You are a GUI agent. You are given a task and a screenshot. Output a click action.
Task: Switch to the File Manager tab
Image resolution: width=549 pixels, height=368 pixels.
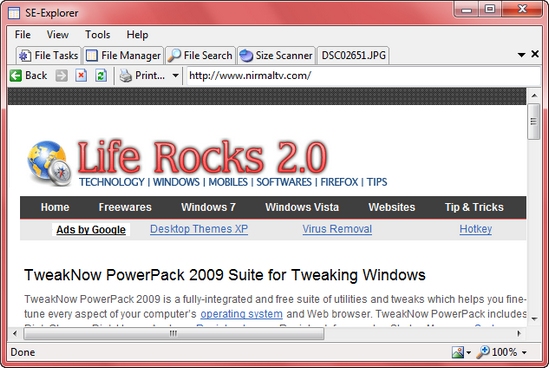click(x=123, y=55)
